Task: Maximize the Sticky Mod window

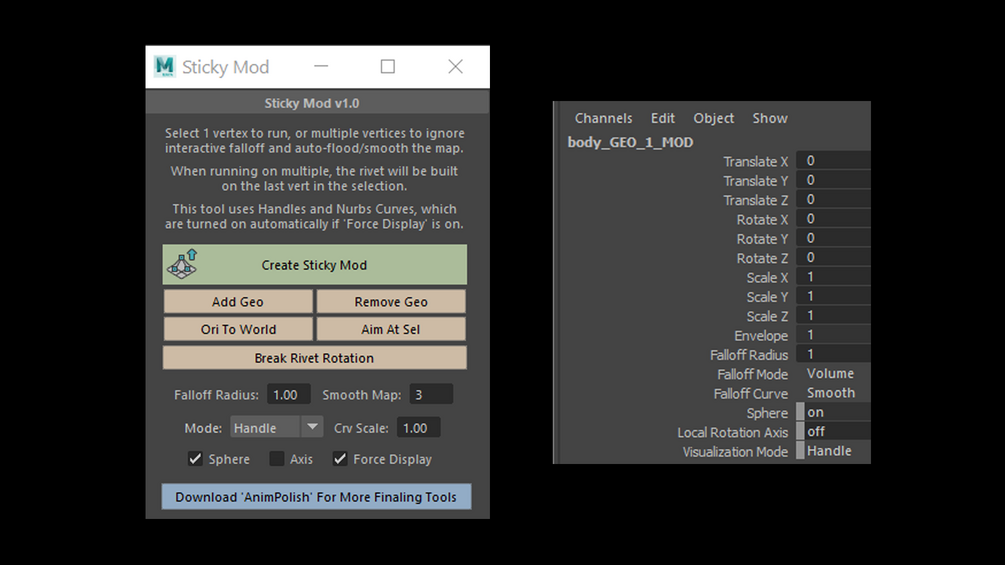Action: (x=388, y=67)
